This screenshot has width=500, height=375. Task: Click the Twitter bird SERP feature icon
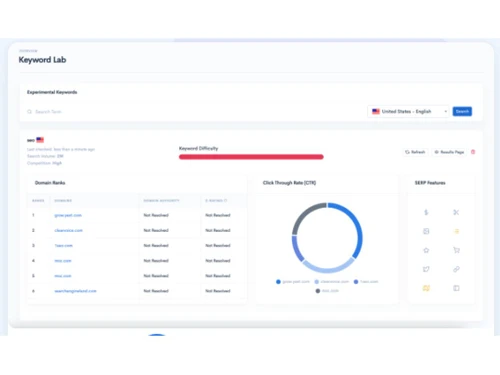pos(426,269)
